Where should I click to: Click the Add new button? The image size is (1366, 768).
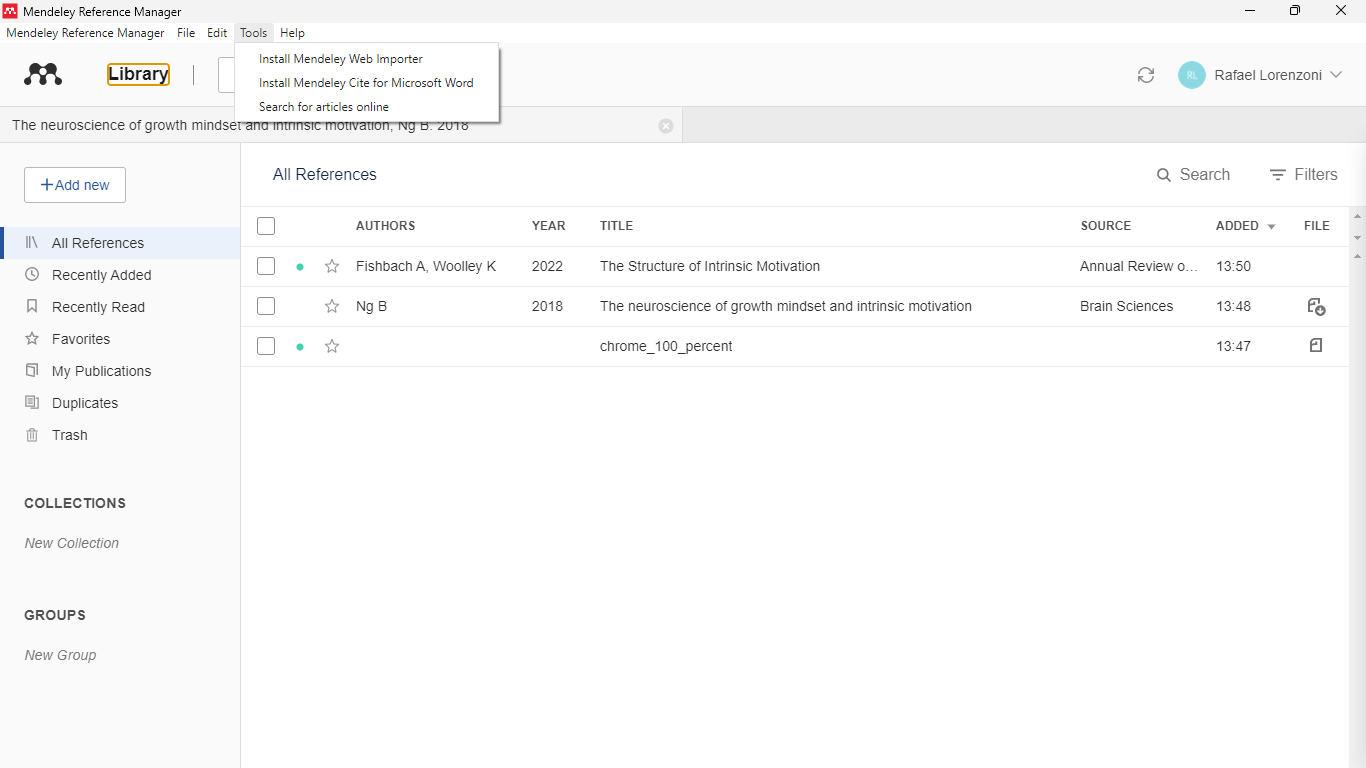click(75, 185)
